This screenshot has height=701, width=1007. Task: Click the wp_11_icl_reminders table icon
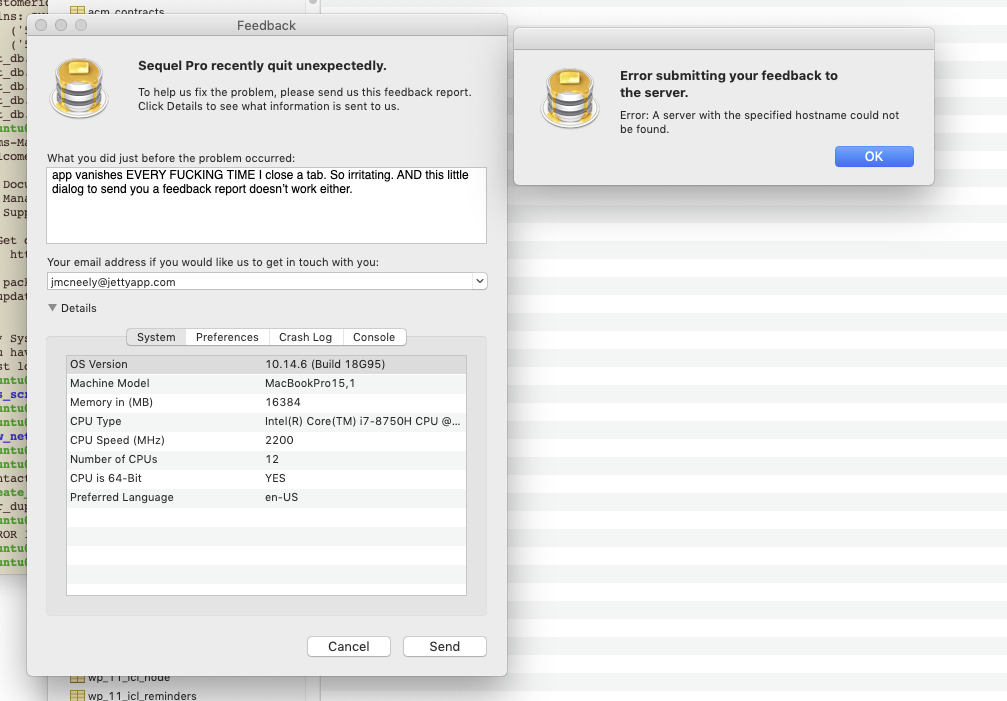(x=78, y=695)
